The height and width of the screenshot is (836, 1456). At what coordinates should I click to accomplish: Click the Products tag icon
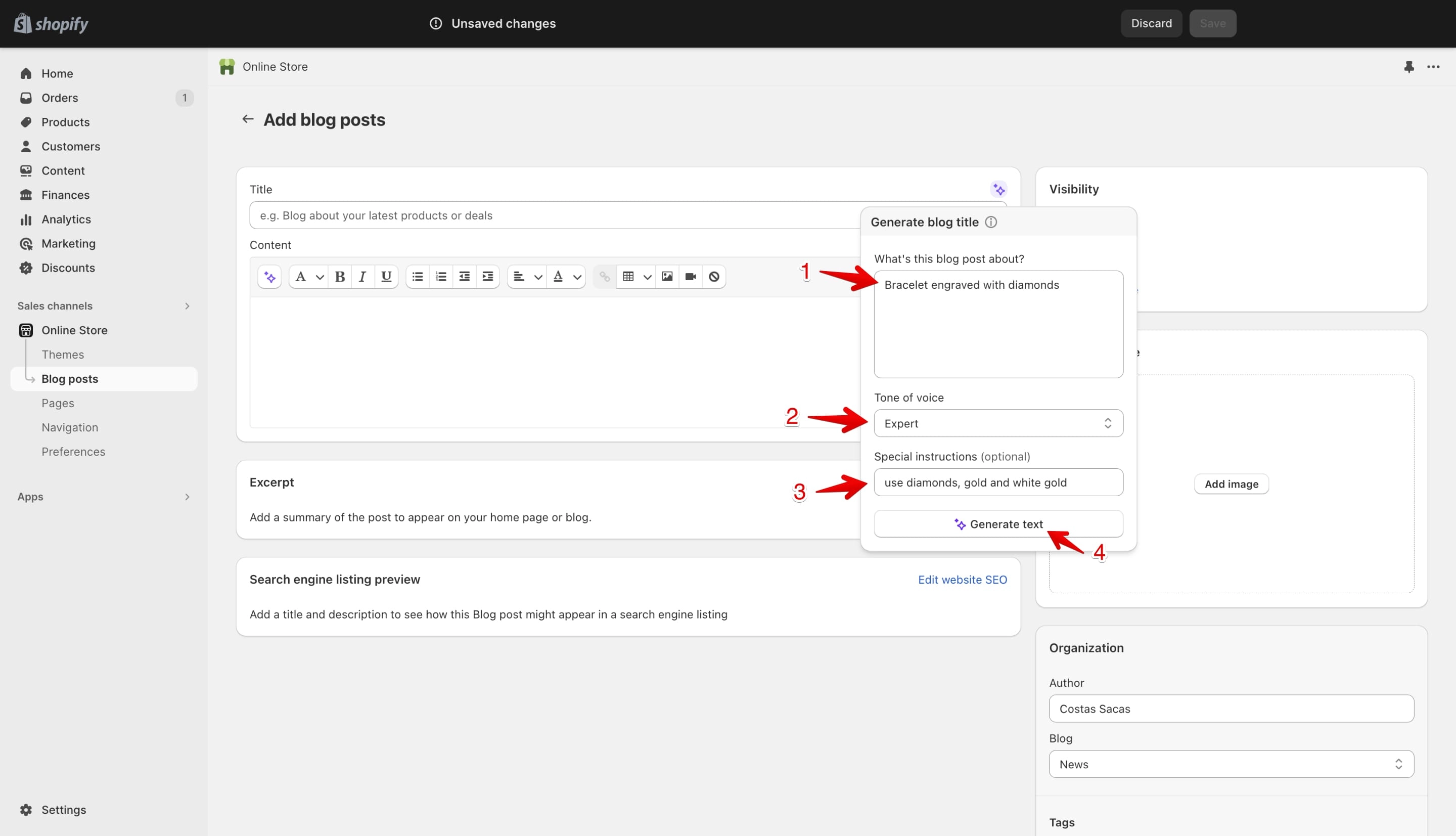click(x=26, y=122)
